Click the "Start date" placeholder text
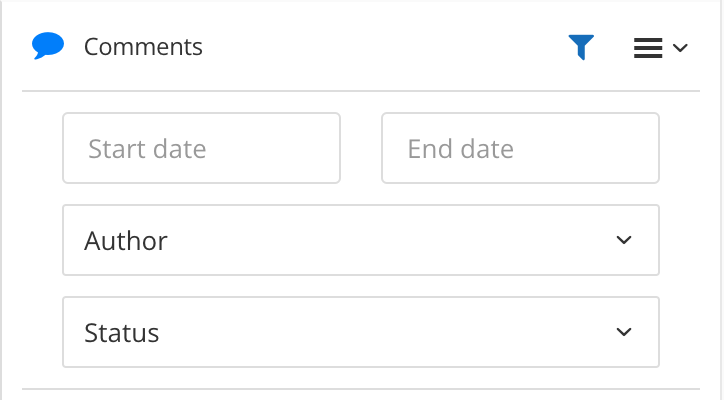Viewport: 724px width, 400px height. click(x=147, y=149)
